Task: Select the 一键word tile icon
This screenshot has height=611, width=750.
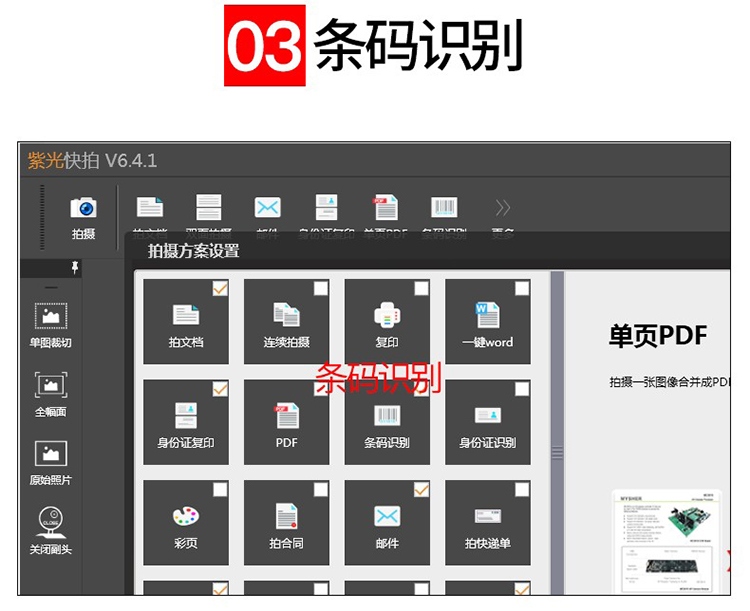Action: tap(487, 316)
